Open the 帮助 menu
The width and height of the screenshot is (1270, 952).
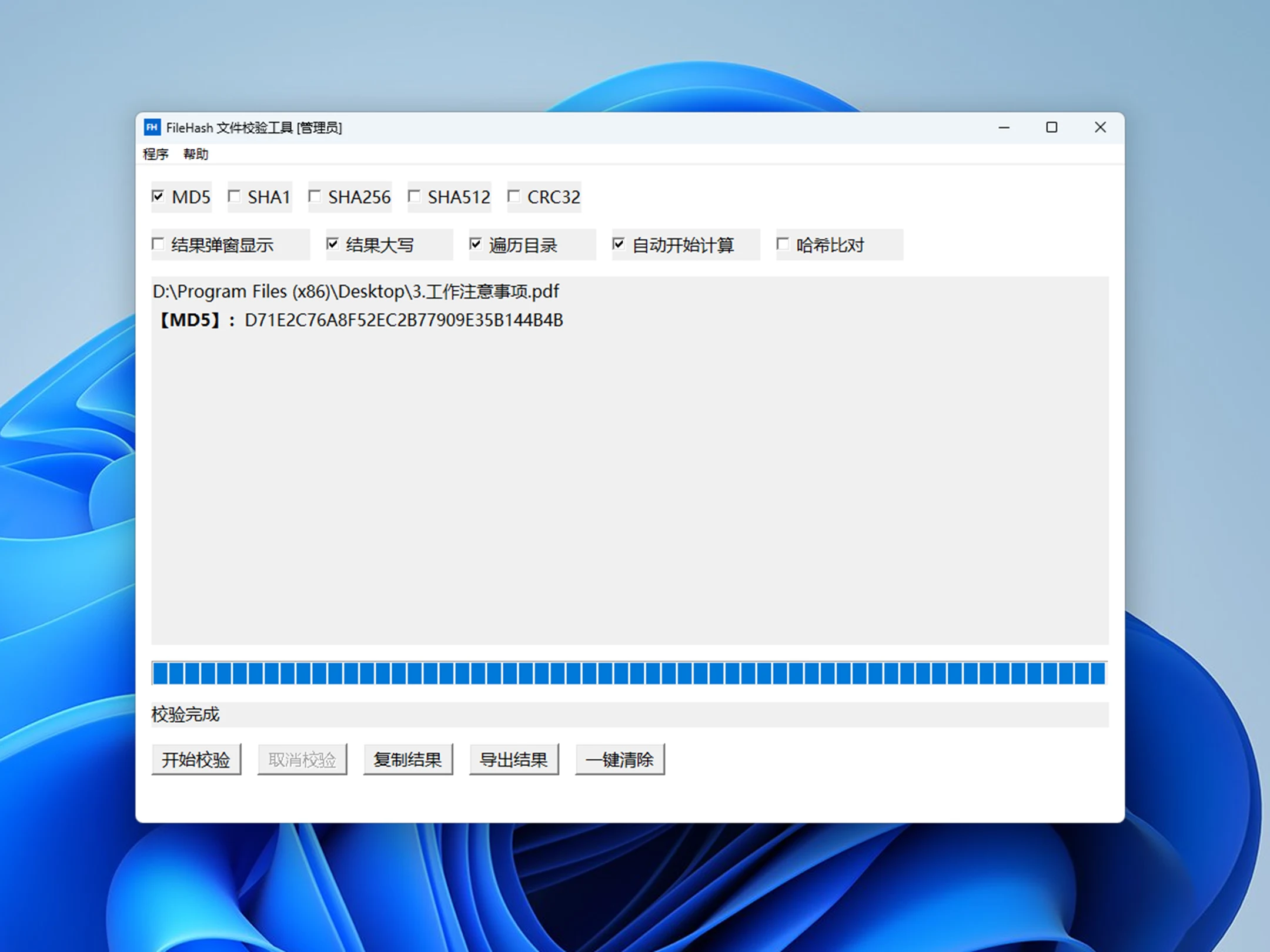[196, 154]
